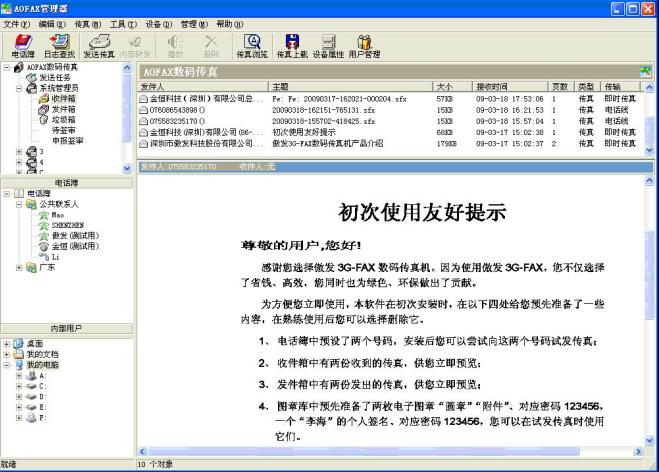Expand the 桌面 node

pos(7,344)
